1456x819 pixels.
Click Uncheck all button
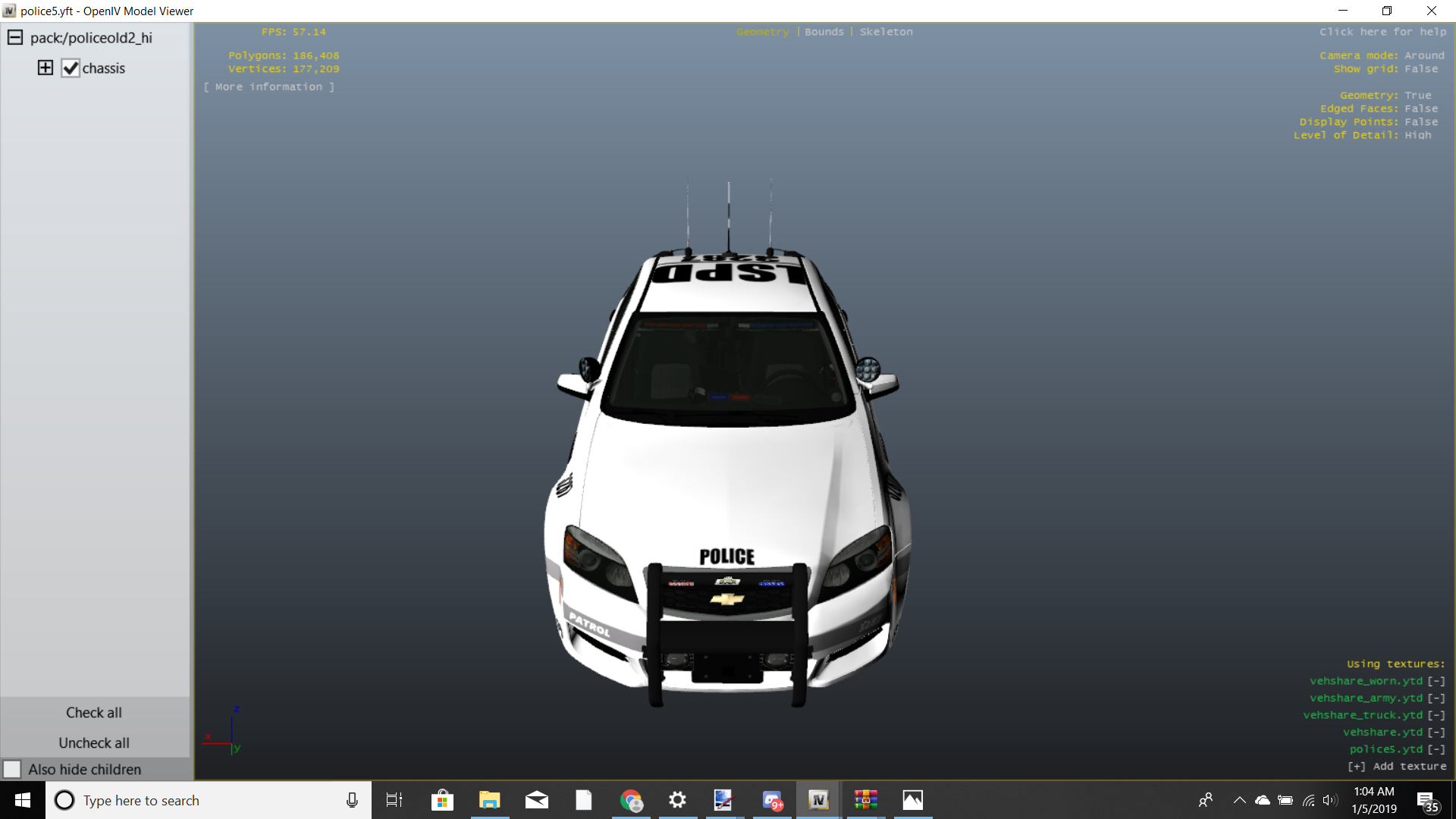[x=94, y=743]
